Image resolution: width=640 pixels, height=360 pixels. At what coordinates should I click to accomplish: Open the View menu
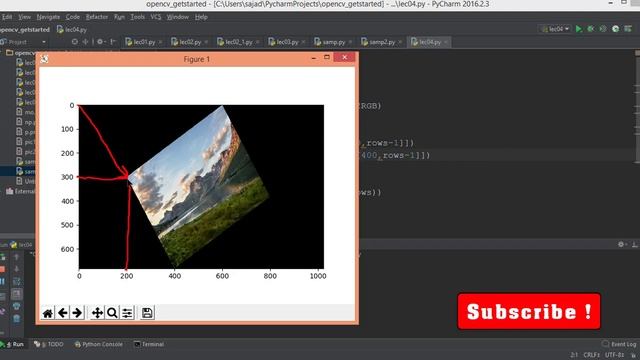[x=24, y=17]
